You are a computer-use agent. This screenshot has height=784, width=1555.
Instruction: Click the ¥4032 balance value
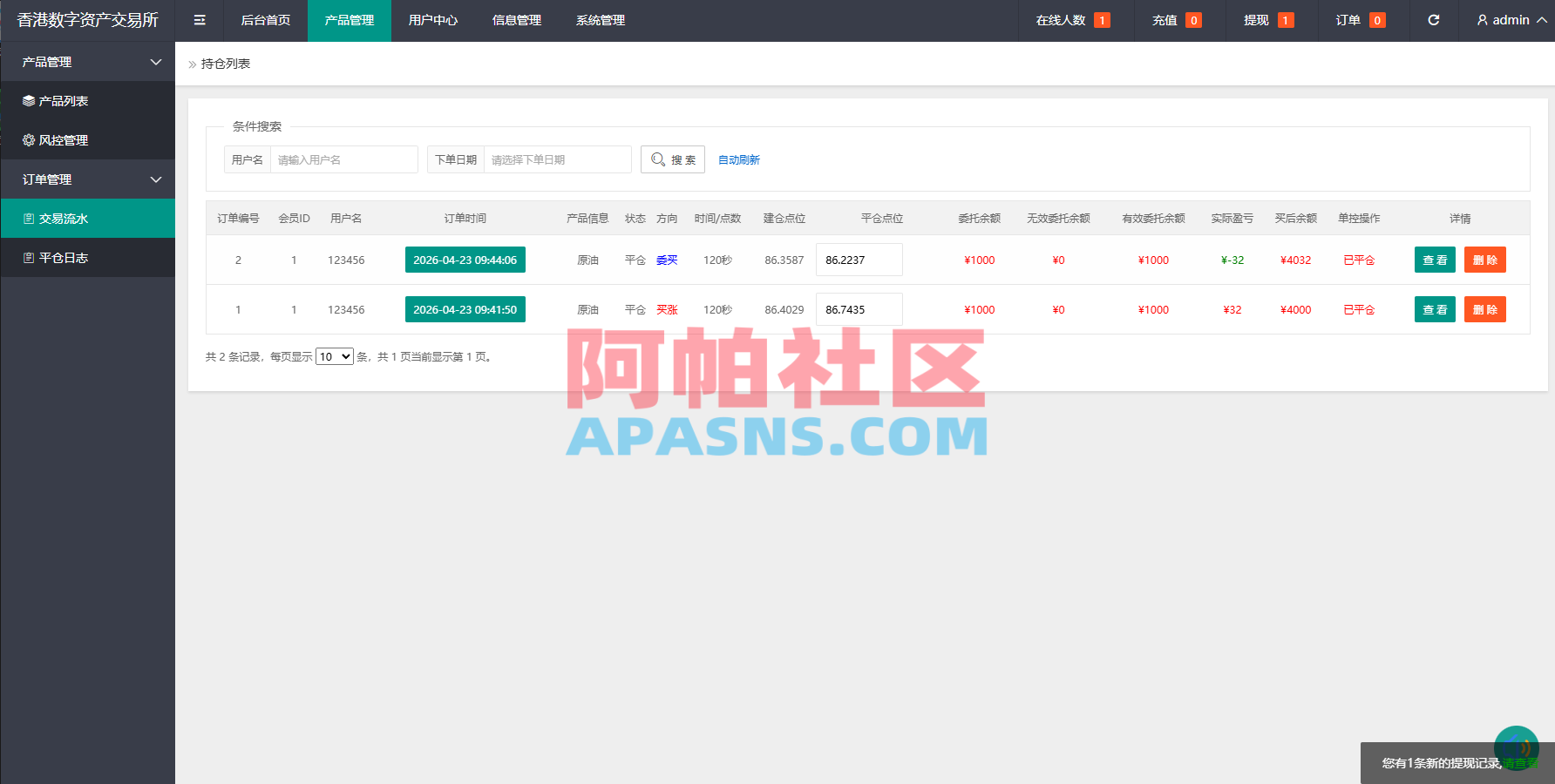pyautogui.click(x=1296, y=260)
